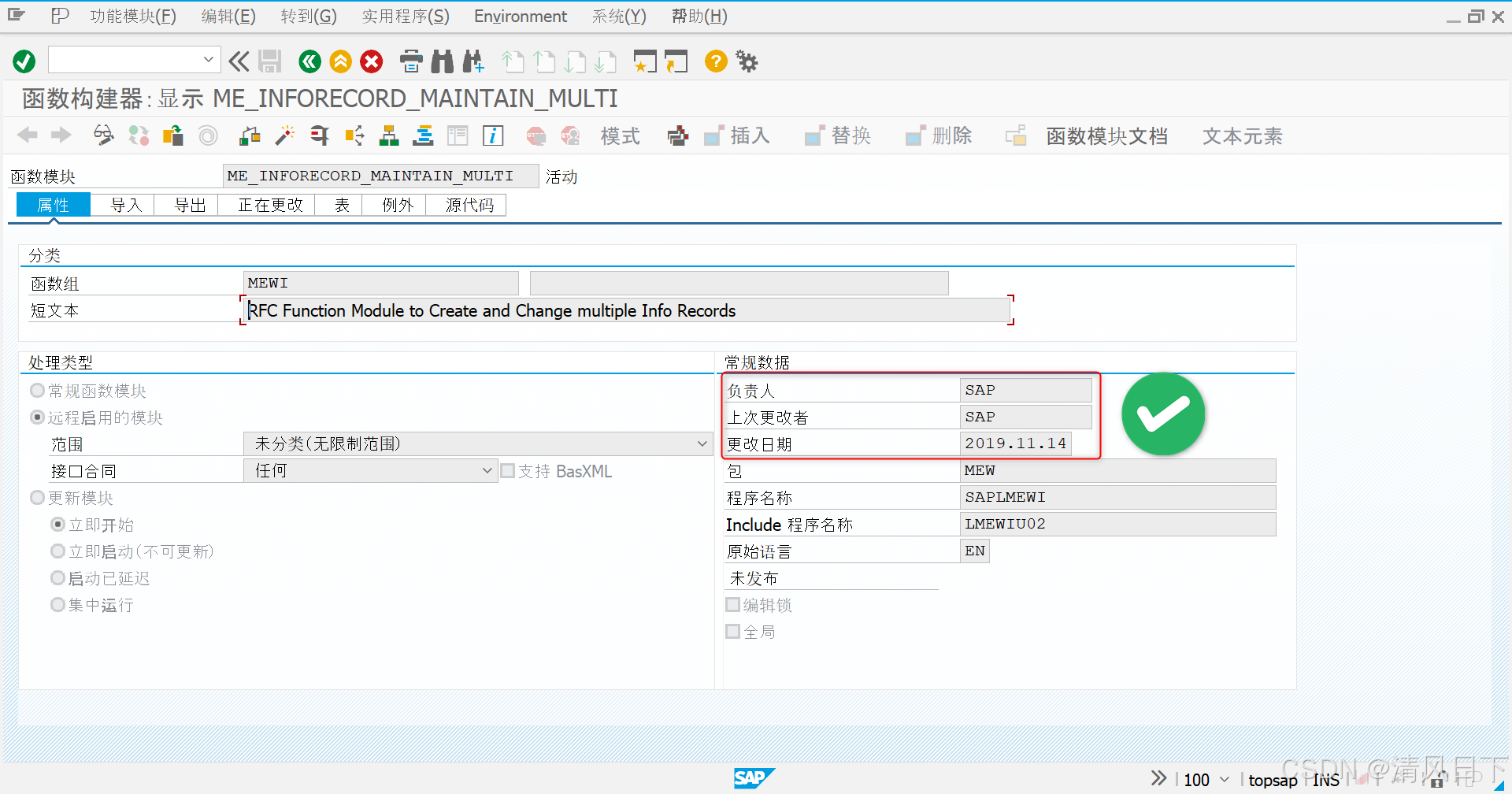Toggle 全局 checkbox
Screen dimensions: 1512x794
(733, 632)
